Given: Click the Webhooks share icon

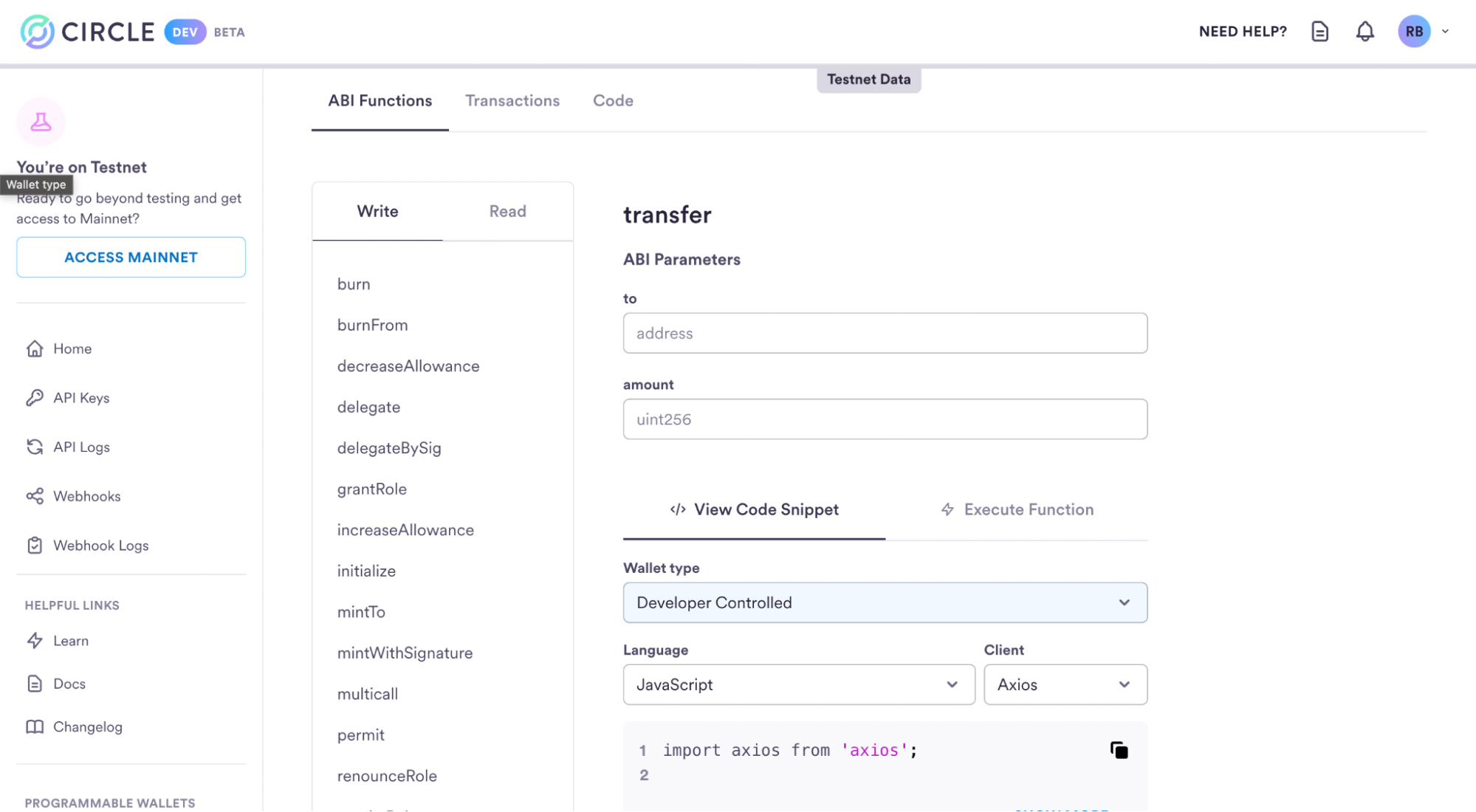Looking at the screenshot, I should pyautogui.click(x=35, y=496).
